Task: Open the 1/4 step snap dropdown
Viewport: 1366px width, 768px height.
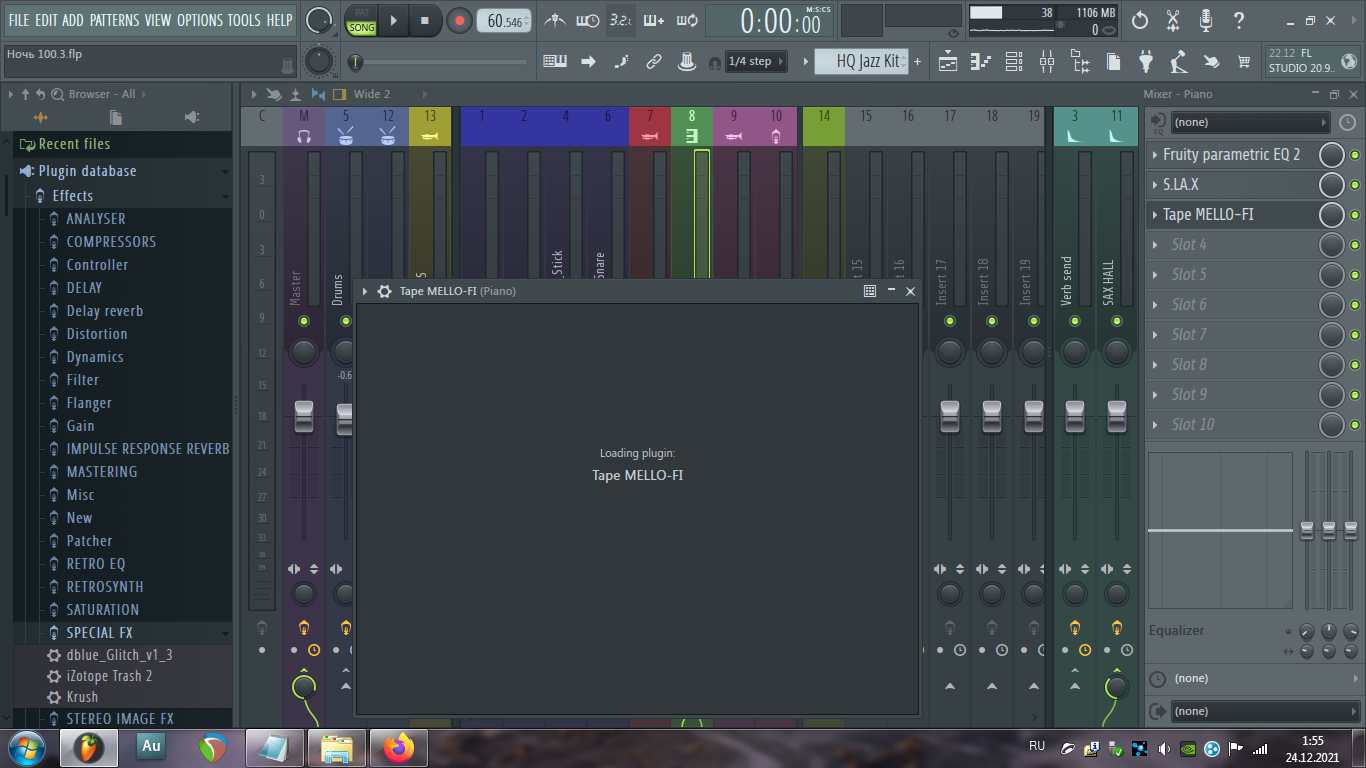Action: [756, 62]
